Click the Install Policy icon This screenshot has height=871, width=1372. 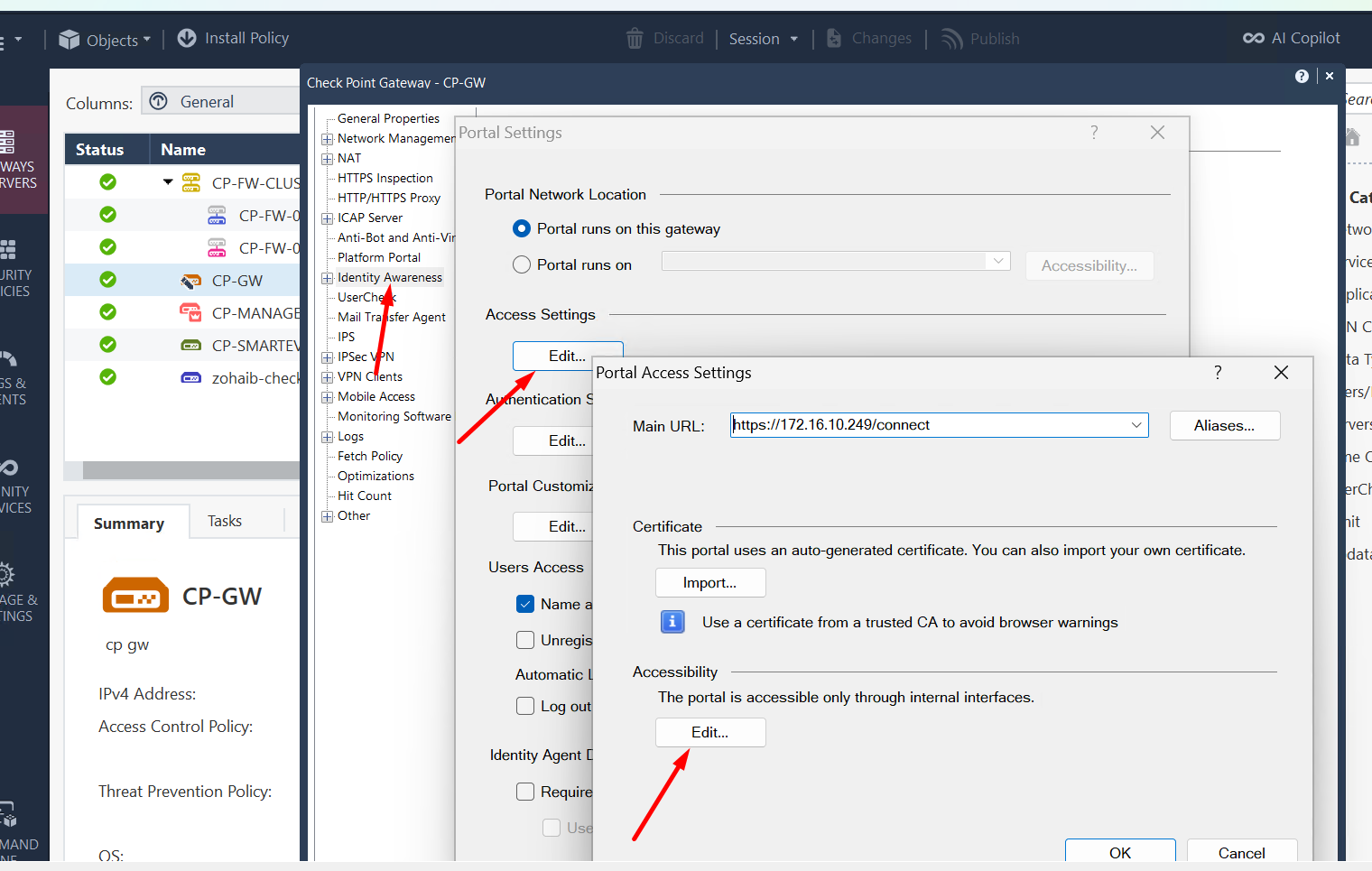click(x=187, y=38)
